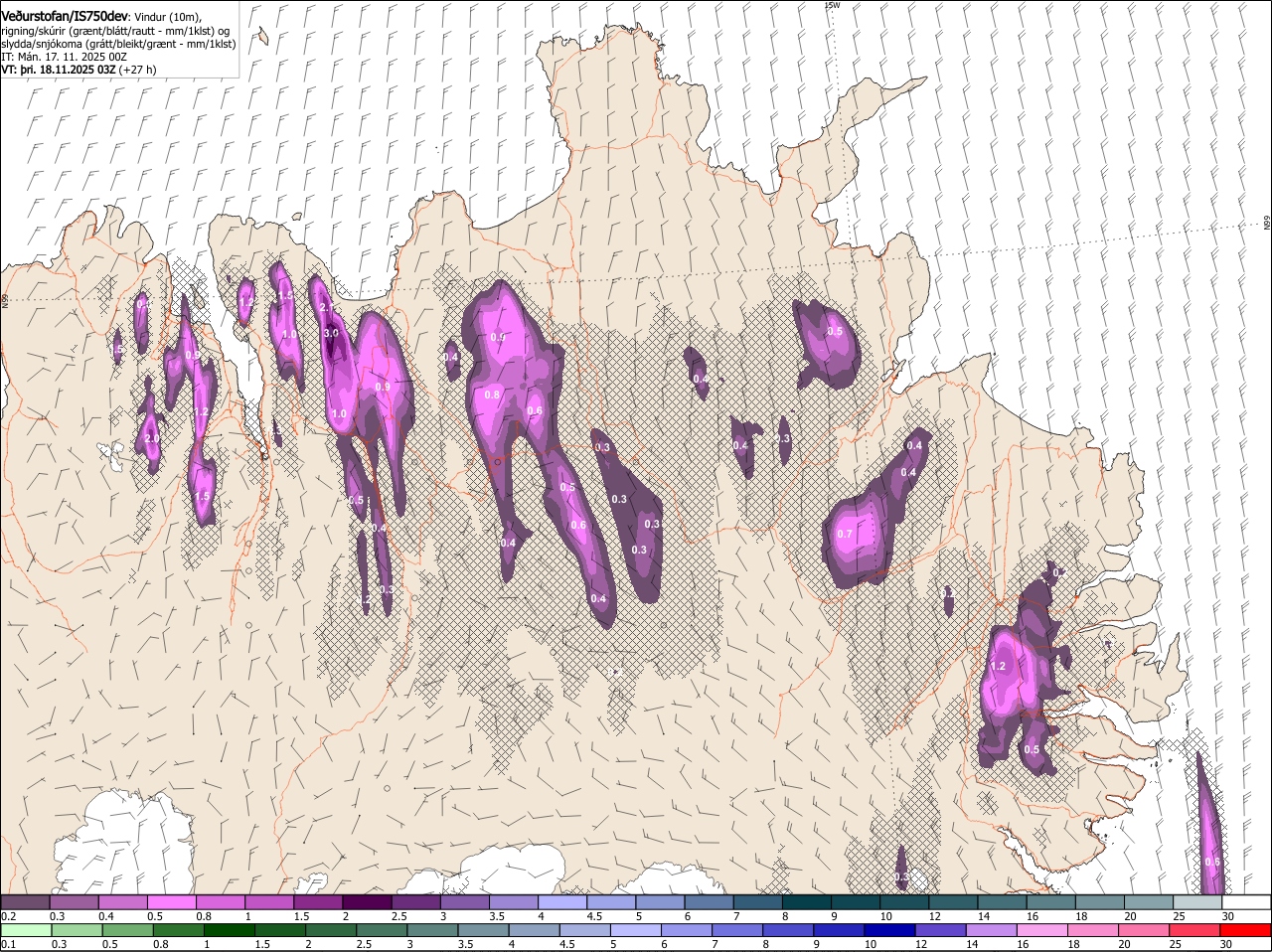Click the upper legend tick label 0.2
The width and height of the screenshot is (1272, 952).
pos(9,915)
